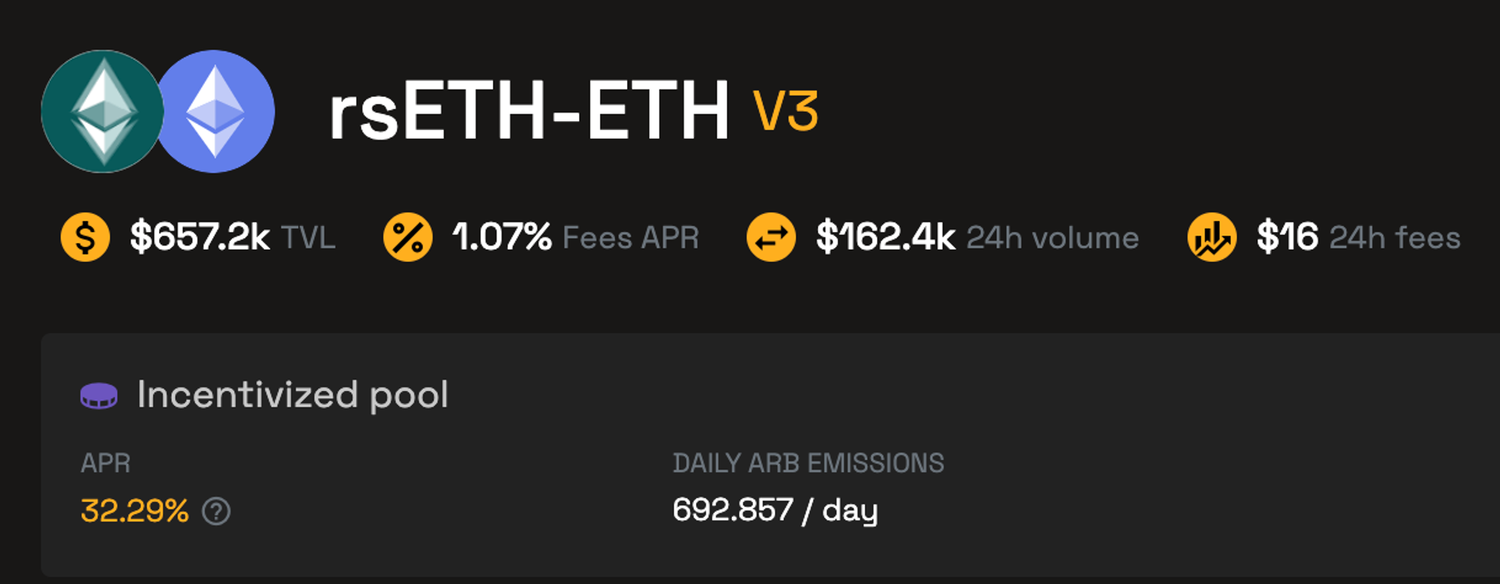Screen dimensions: 1500x584
Task: Click the rsETH-ETH pool title
Action: pyautogui.click(x=529, y=113)
